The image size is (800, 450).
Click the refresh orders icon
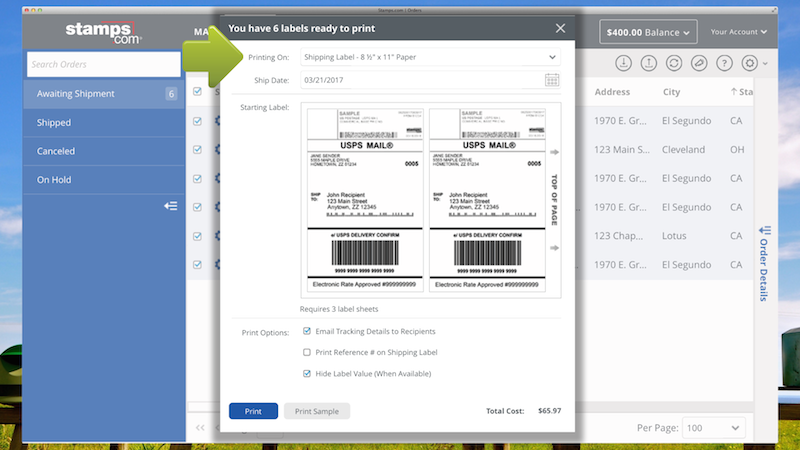pyautogui.click(x=674, y=63)
